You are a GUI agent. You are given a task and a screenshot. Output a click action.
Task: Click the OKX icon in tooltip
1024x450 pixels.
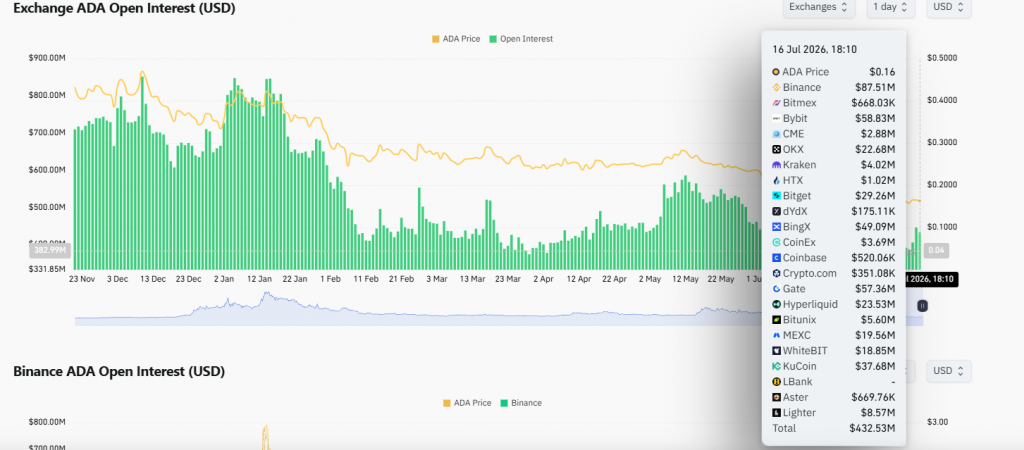pos(776,150)
